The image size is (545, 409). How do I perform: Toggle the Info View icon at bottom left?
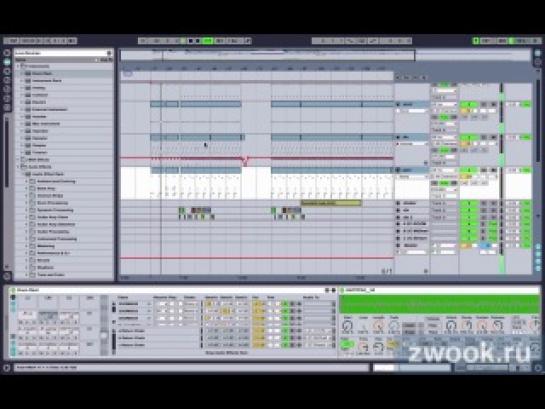coord(6,368)
